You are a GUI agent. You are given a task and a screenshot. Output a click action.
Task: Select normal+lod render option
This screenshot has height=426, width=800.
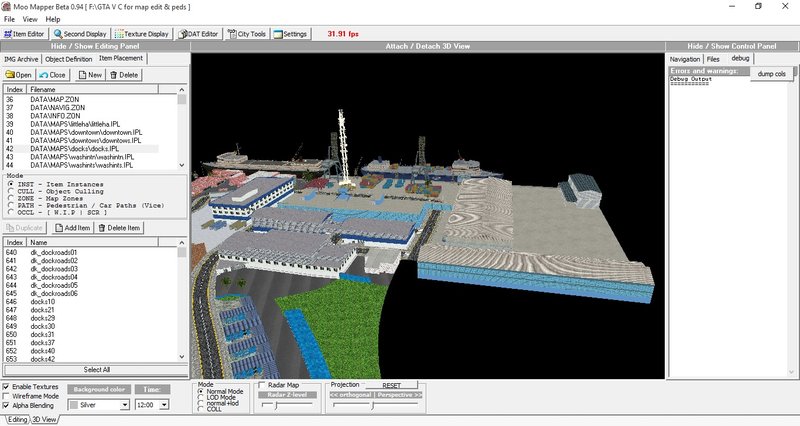(201, 403)
